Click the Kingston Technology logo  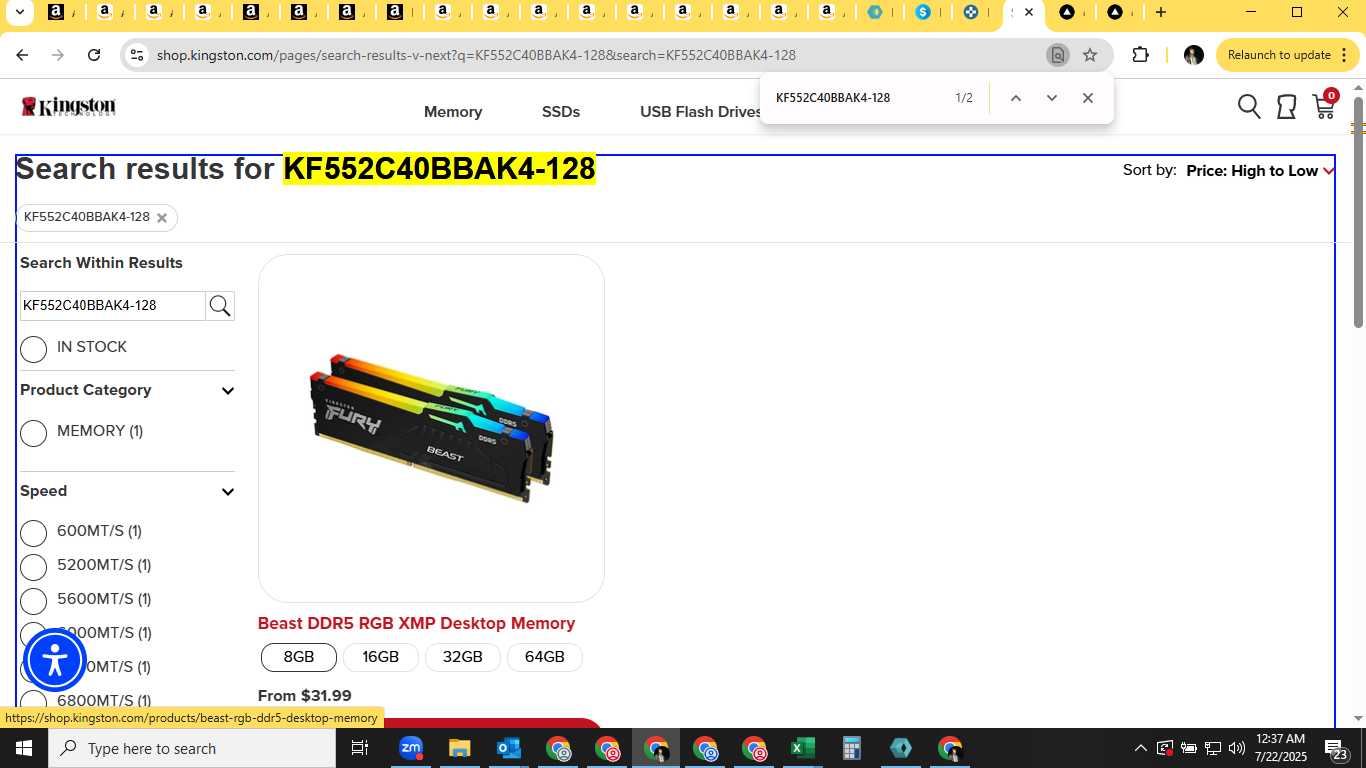pyautogui.click(x=69, y=106)
